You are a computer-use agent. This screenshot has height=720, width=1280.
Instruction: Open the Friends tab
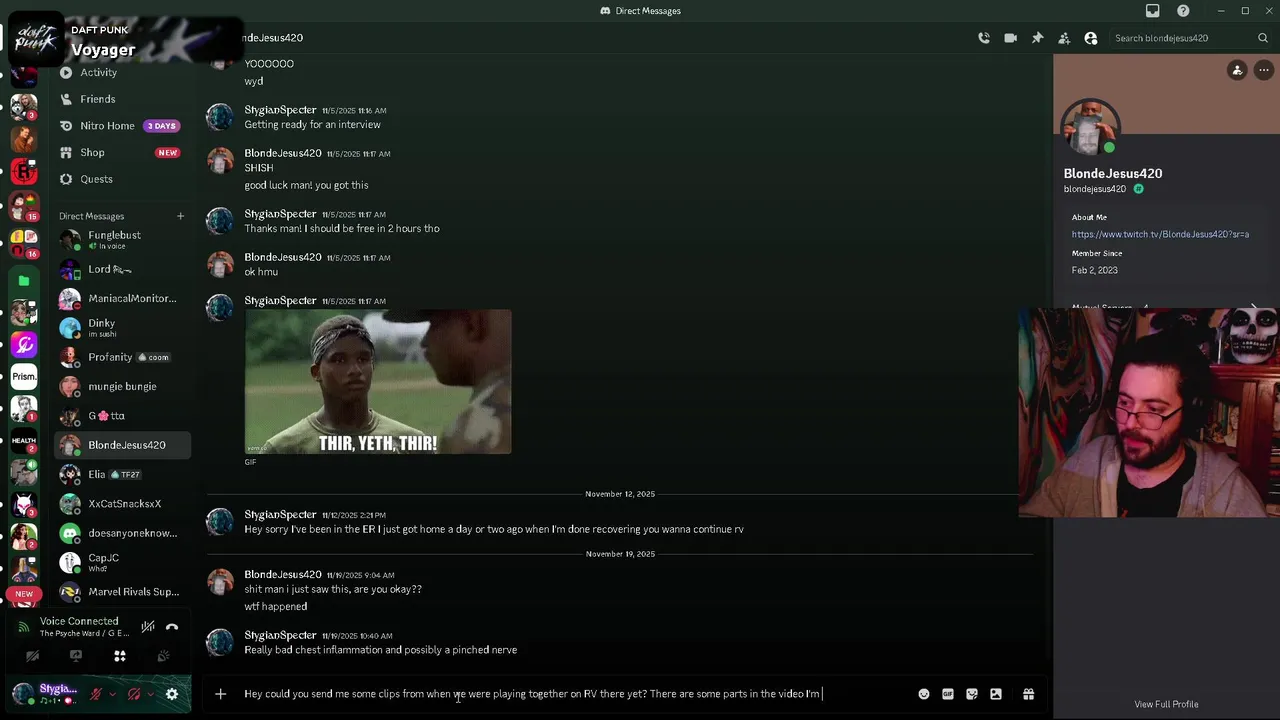(122, 99)
